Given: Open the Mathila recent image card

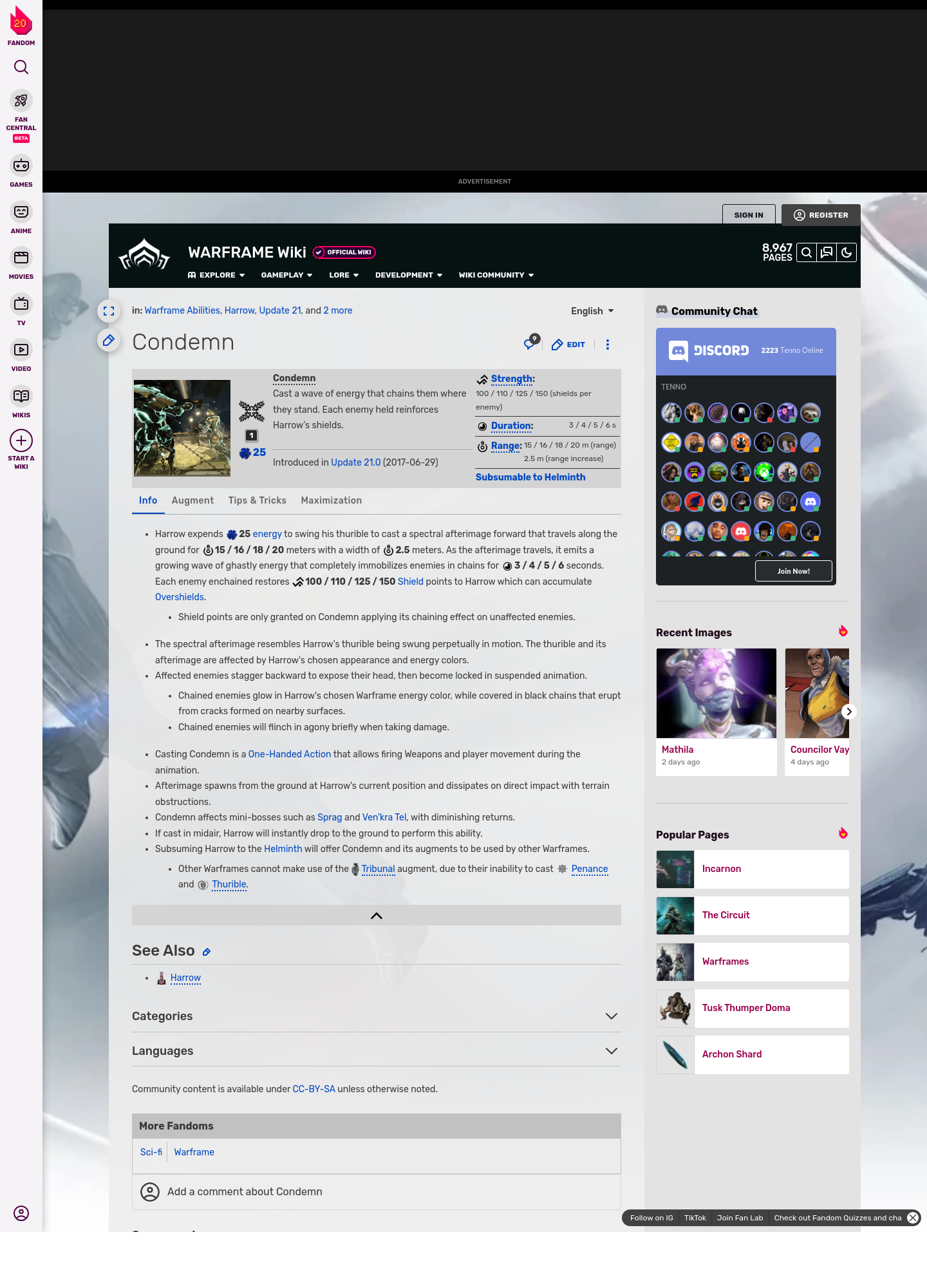Looking at the screenshot, I should (x=716, y=712).
